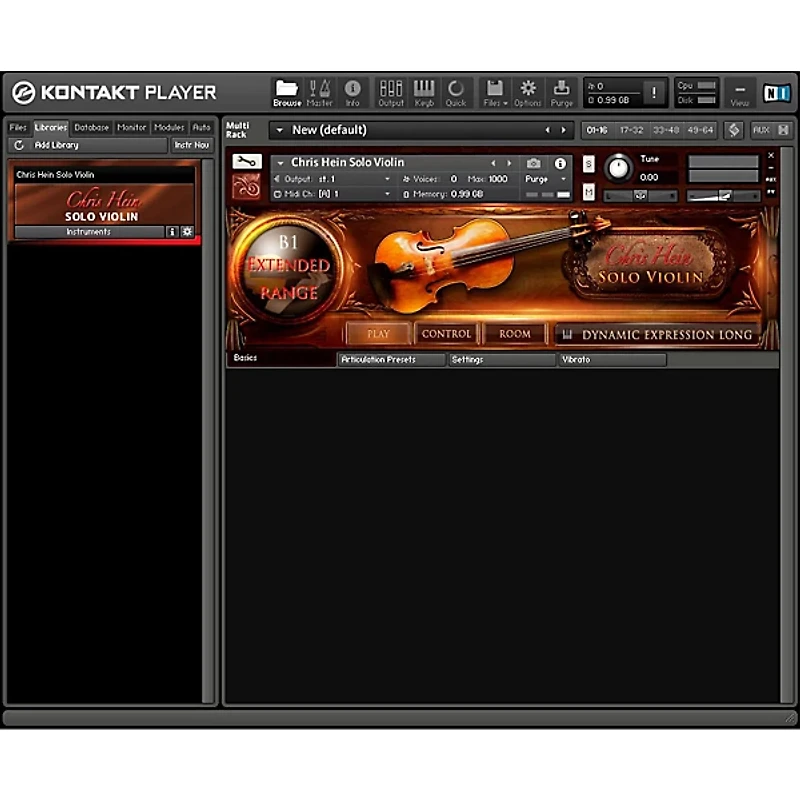Open the PLAY page
This screenshot has width=800, height=800.
(x=378, y=334)
